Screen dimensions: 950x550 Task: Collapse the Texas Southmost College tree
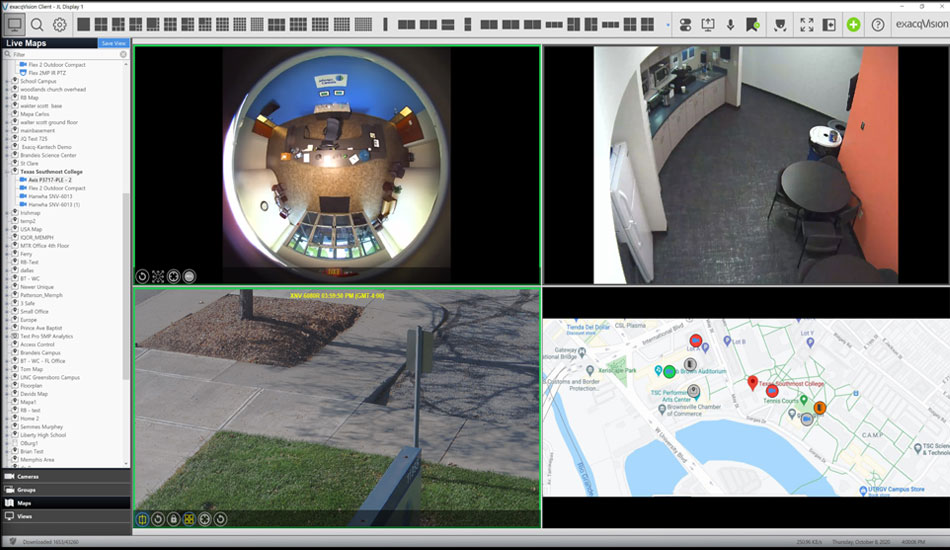click(7, 171)
